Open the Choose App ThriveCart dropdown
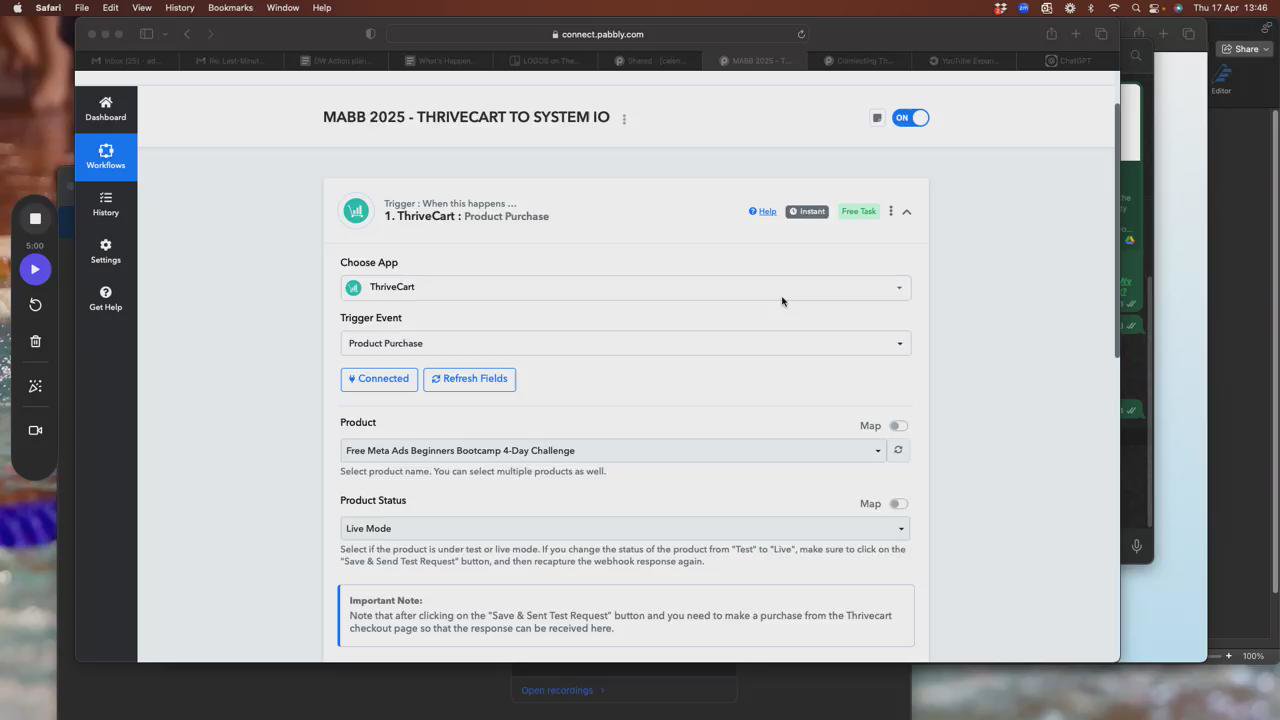1280x720 pixels. pos(625,288)
